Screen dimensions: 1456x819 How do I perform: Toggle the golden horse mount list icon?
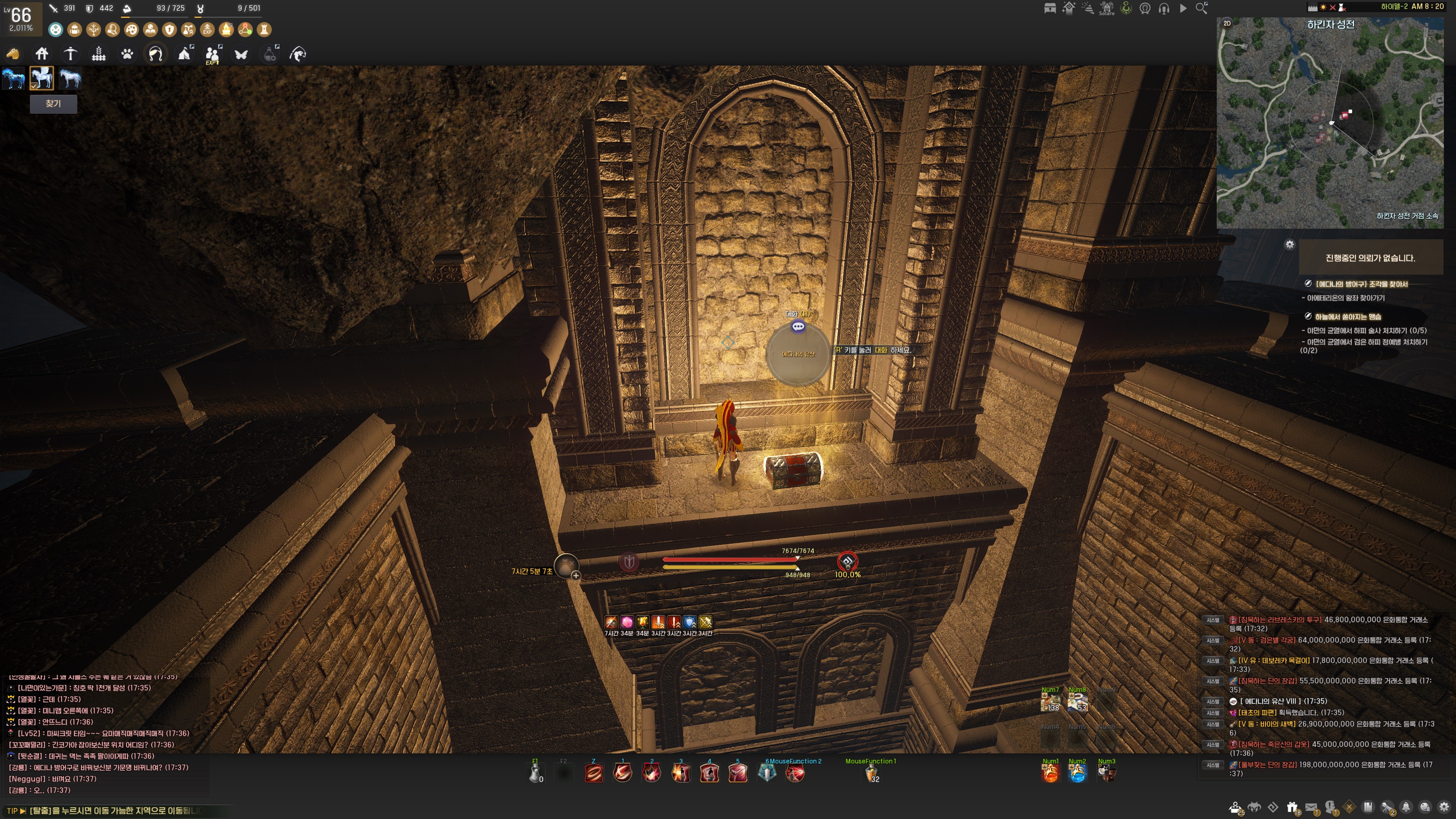coord(13,54)
